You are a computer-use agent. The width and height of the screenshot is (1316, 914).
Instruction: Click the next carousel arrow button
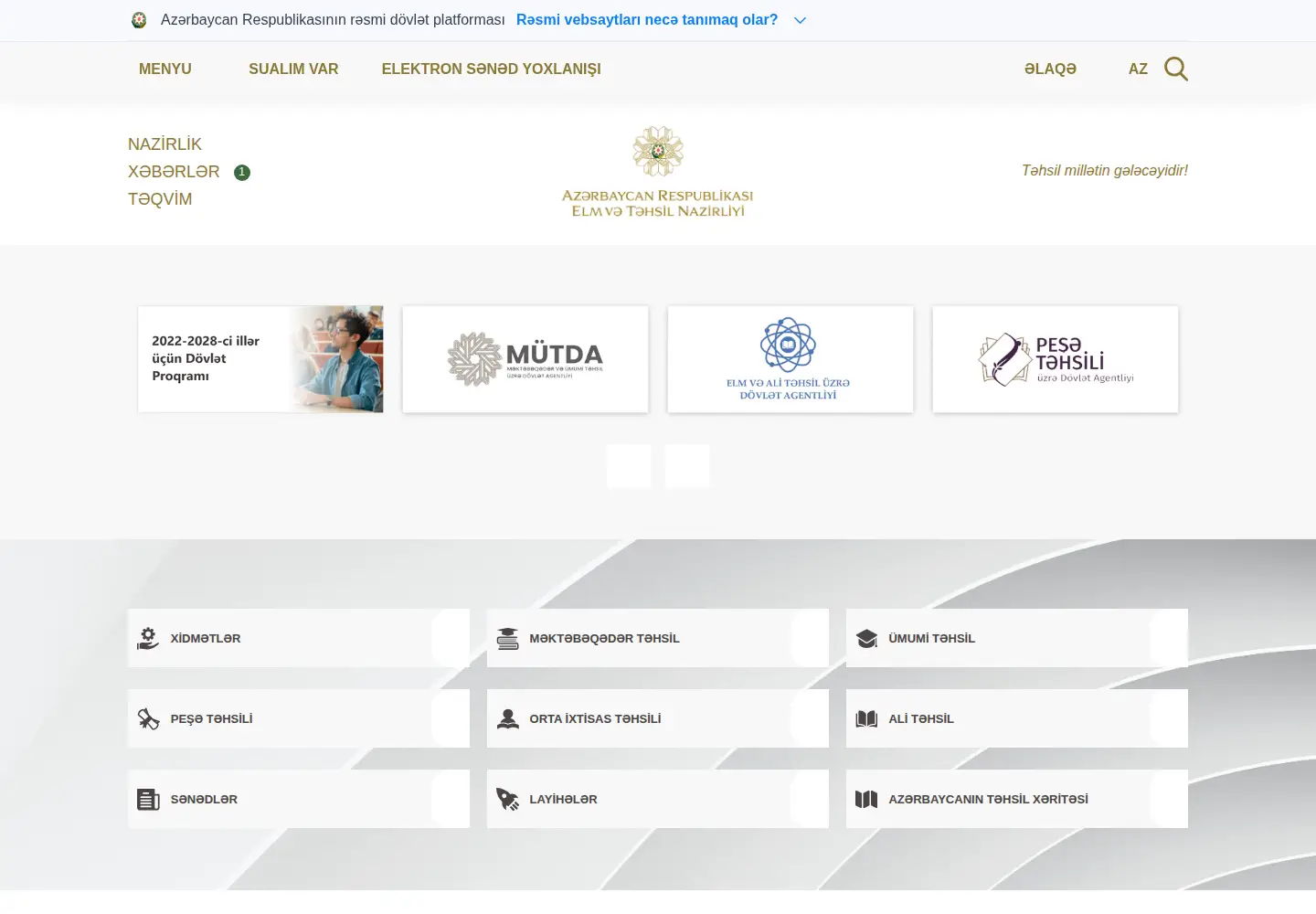(687, 466)
